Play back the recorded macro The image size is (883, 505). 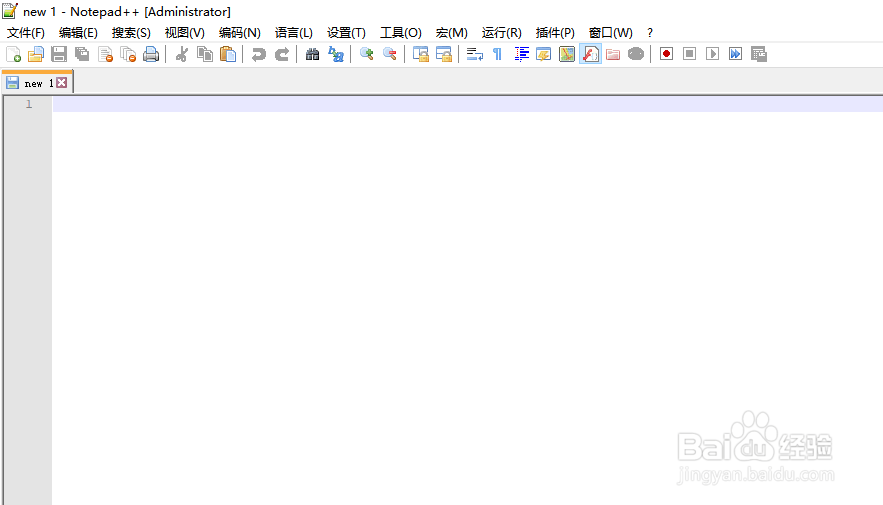712,54
